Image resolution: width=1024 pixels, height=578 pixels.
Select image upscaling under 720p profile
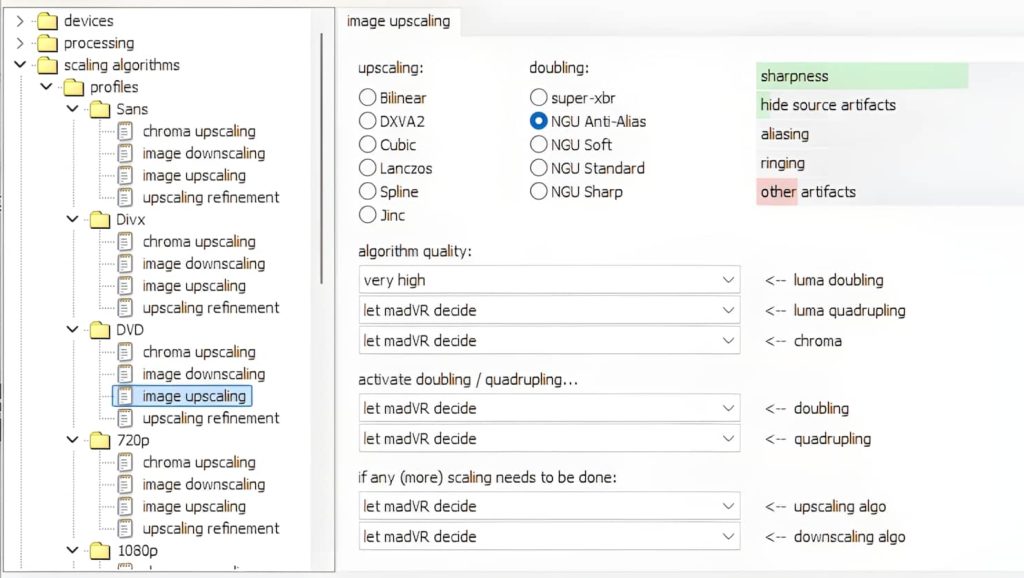pos(193,506)
